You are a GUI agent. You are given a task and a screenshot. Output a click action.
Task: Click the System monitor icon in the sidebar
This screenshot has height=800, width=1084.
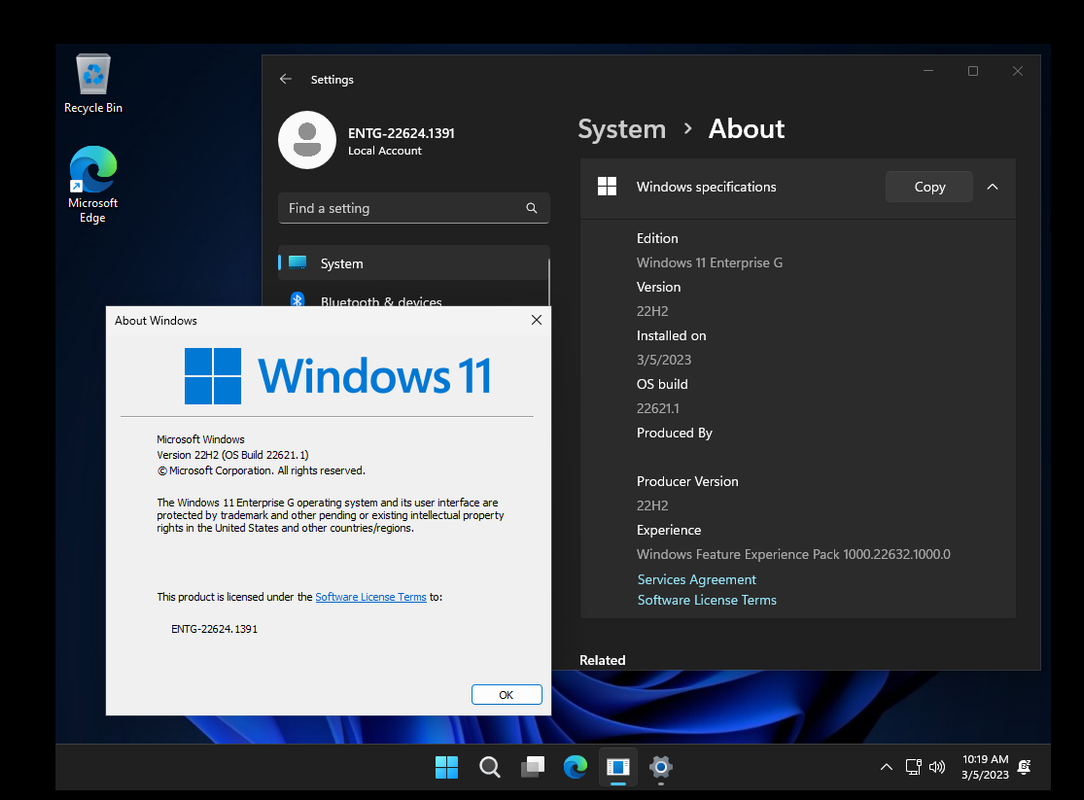298,263
